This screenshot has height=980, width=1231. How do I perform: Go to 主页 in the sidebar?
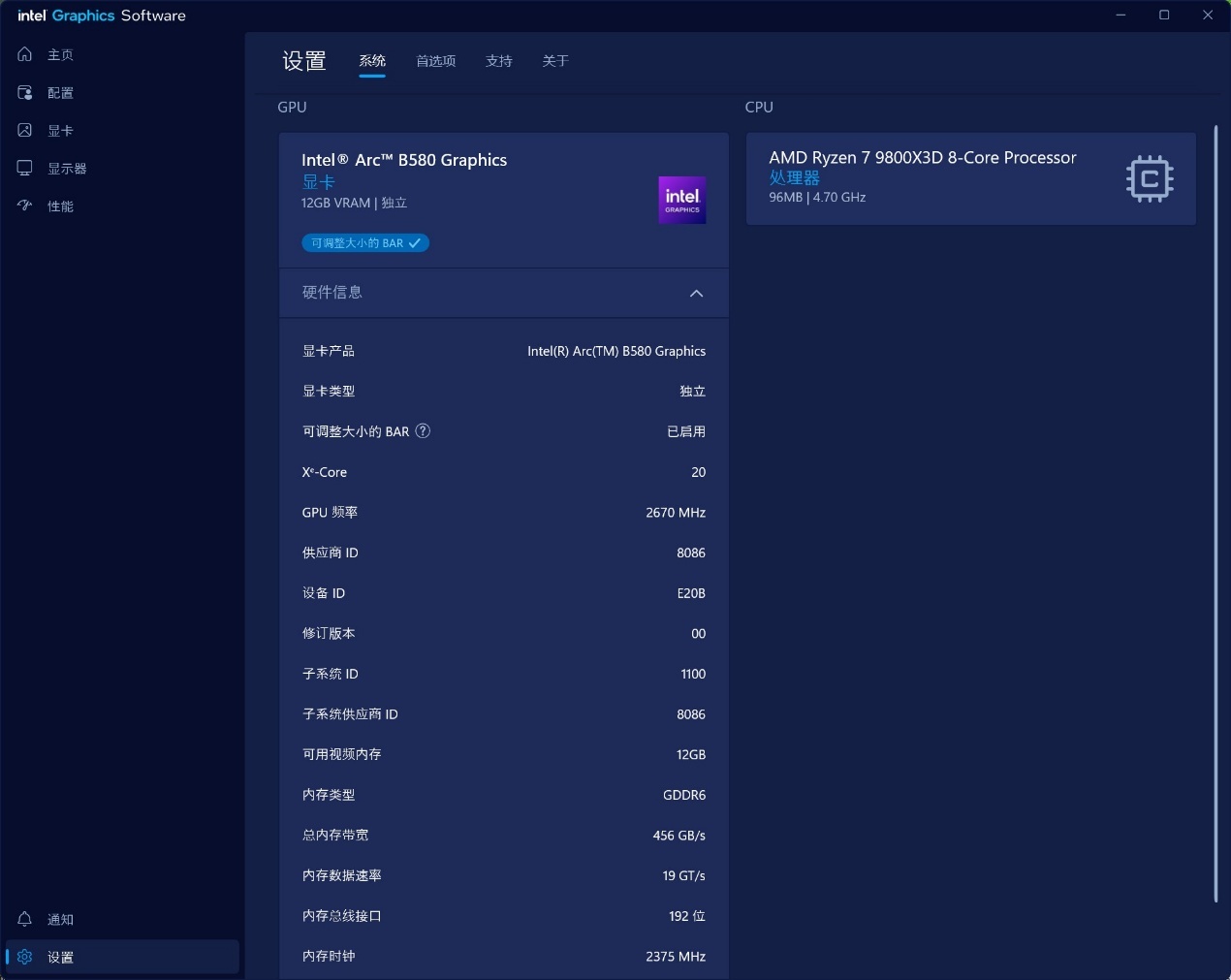[122, 54]
